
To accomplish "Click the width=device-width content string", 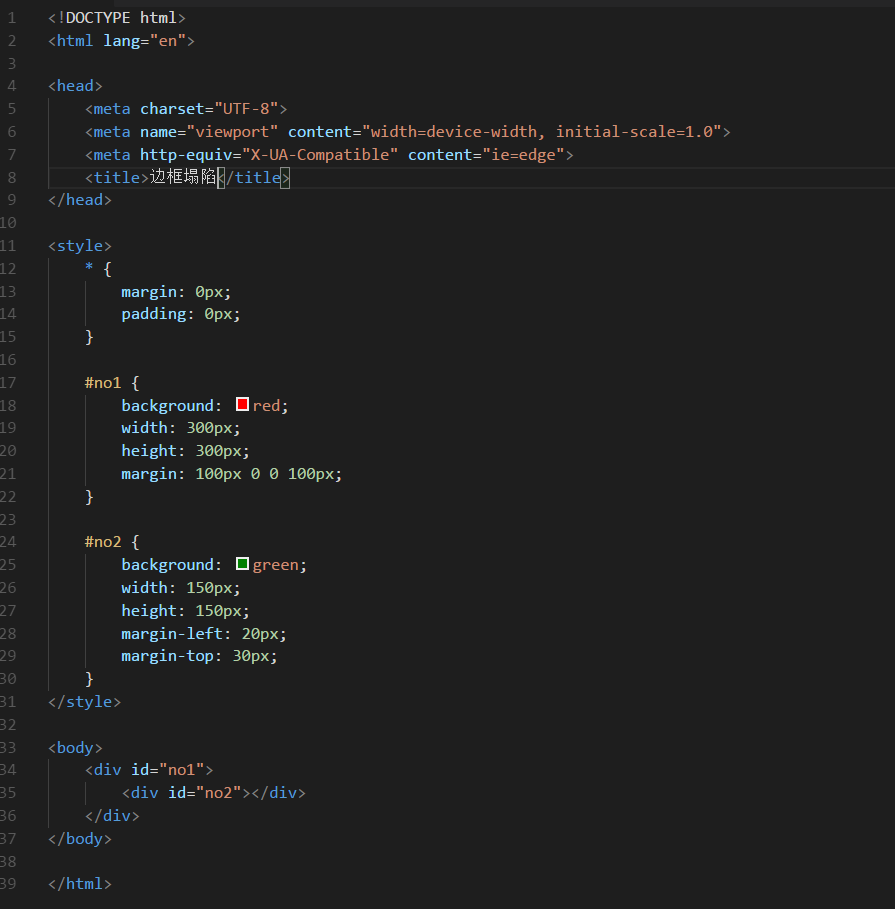I will [x=542, y=132].
